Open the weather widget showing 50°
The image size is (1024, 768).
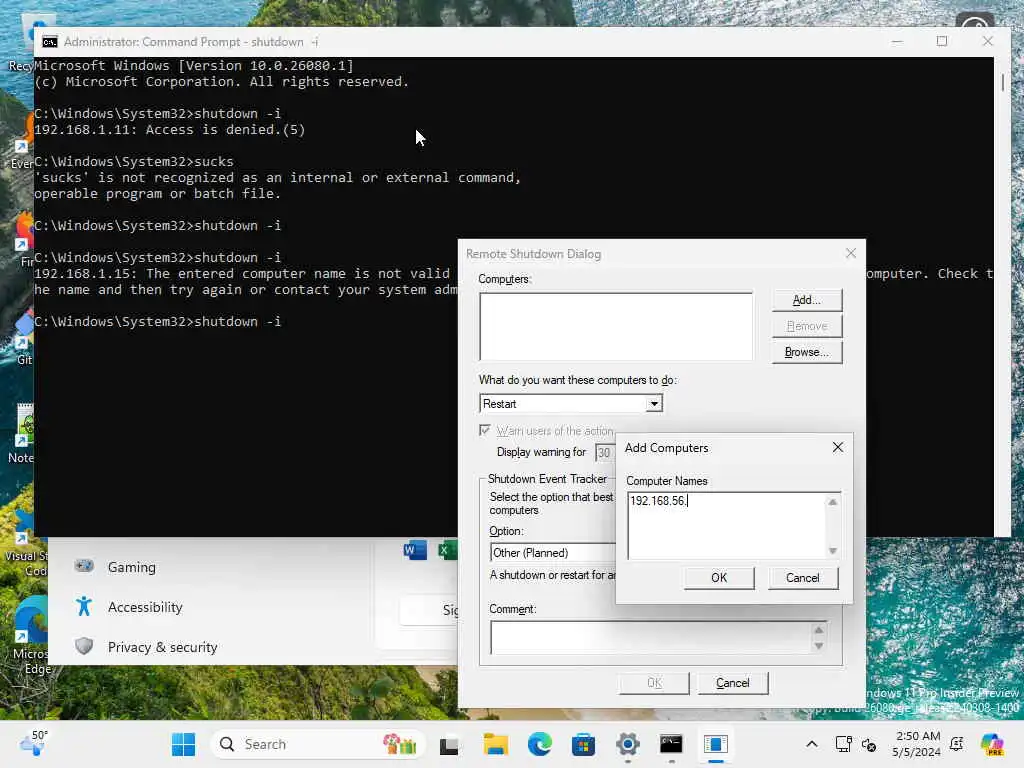tap(33, 744)
